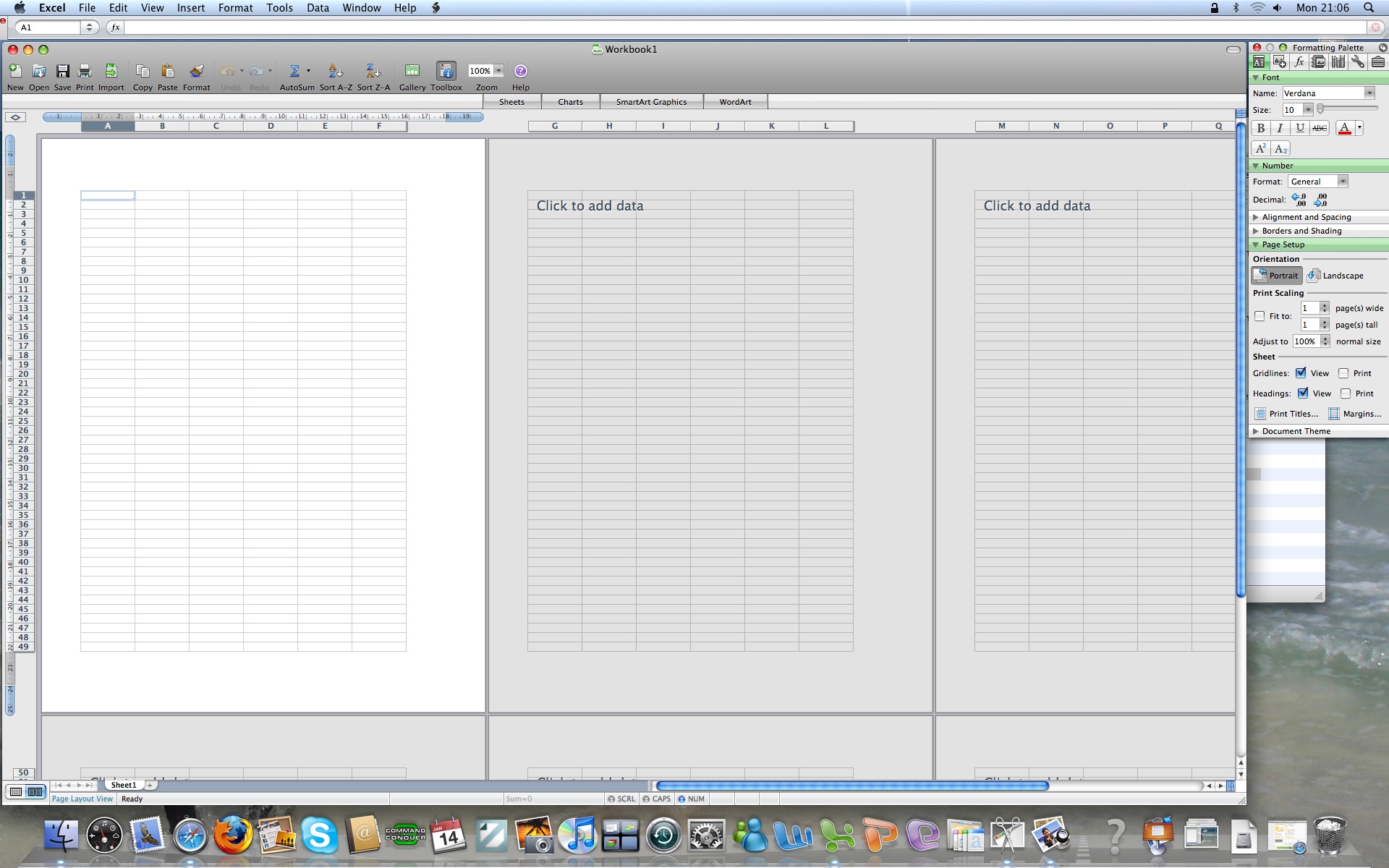Click the Print Titles button
1389x868 pixels.
click(1286, 414)
